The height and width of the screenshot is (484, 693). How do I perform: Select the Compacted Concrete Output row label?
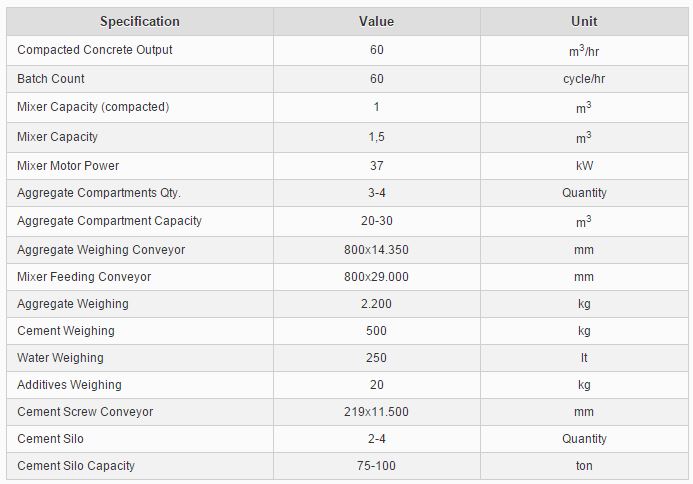[95, 50]
